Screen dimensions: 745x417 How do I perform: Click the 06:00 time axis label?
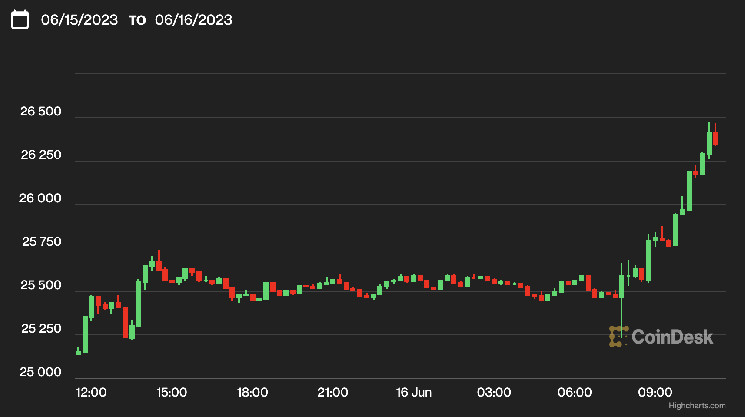pos(574,392)
